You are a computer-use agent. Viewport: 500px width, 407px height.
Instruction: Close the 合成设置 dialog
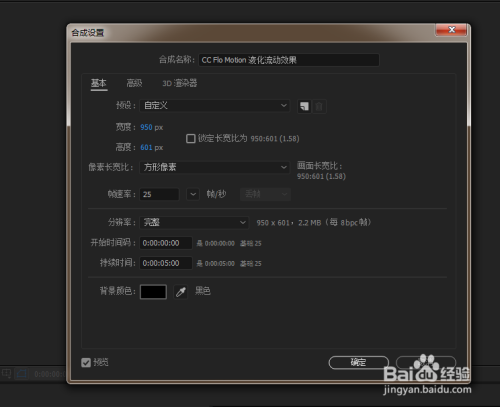point(451,30)
